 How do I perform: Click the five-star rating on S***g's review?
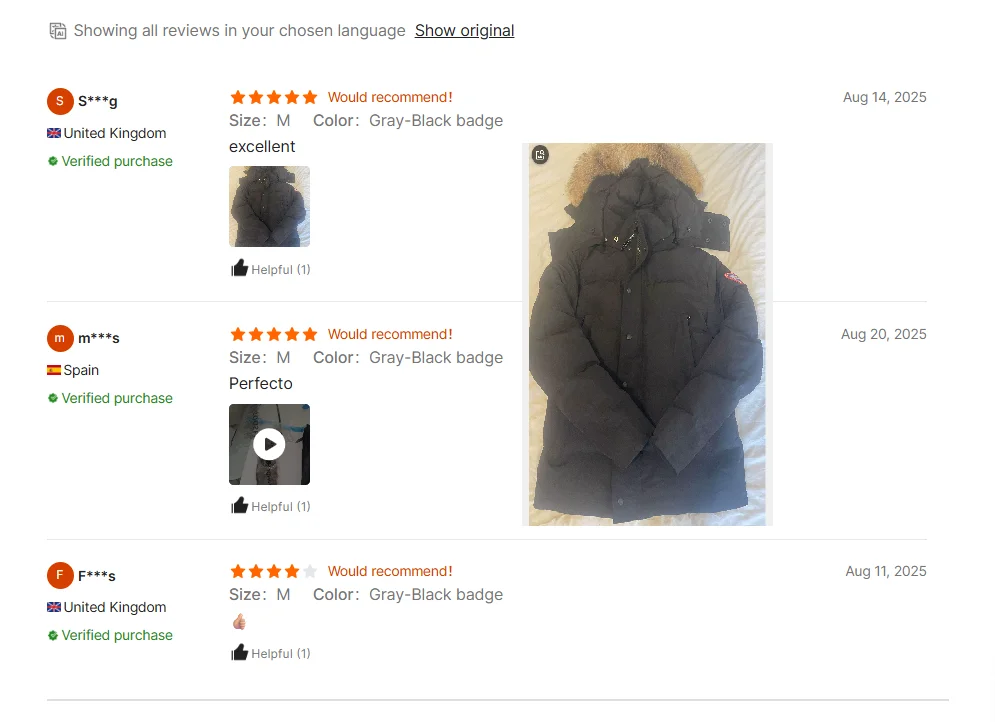(273, 97)
